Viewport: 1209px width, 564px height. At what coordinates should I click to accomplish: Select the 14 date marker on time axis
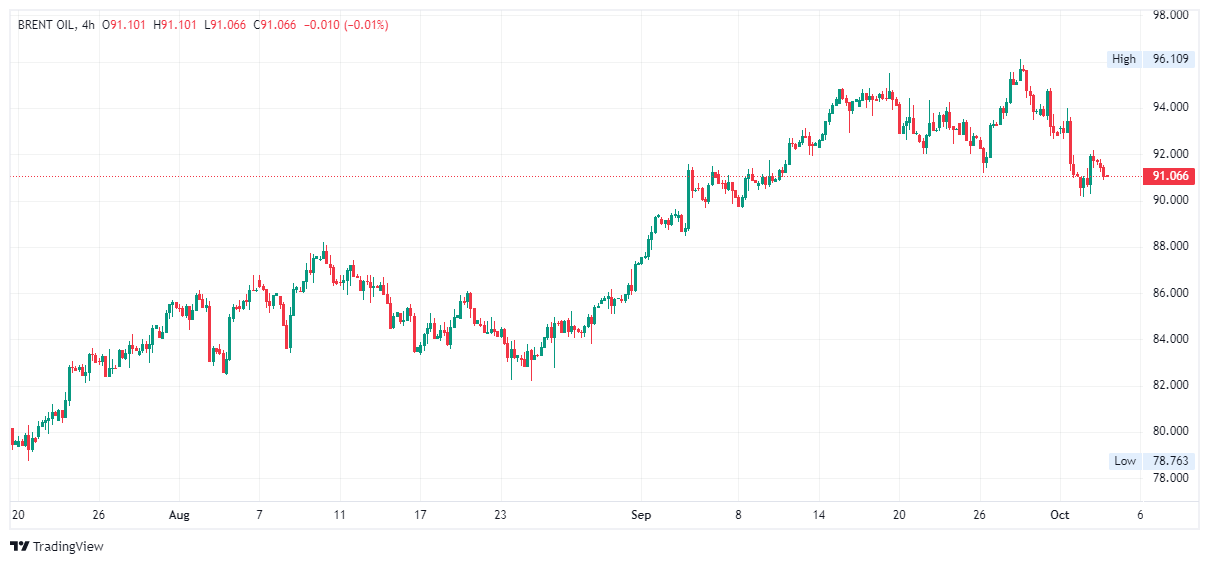click(x=819, y=515)
